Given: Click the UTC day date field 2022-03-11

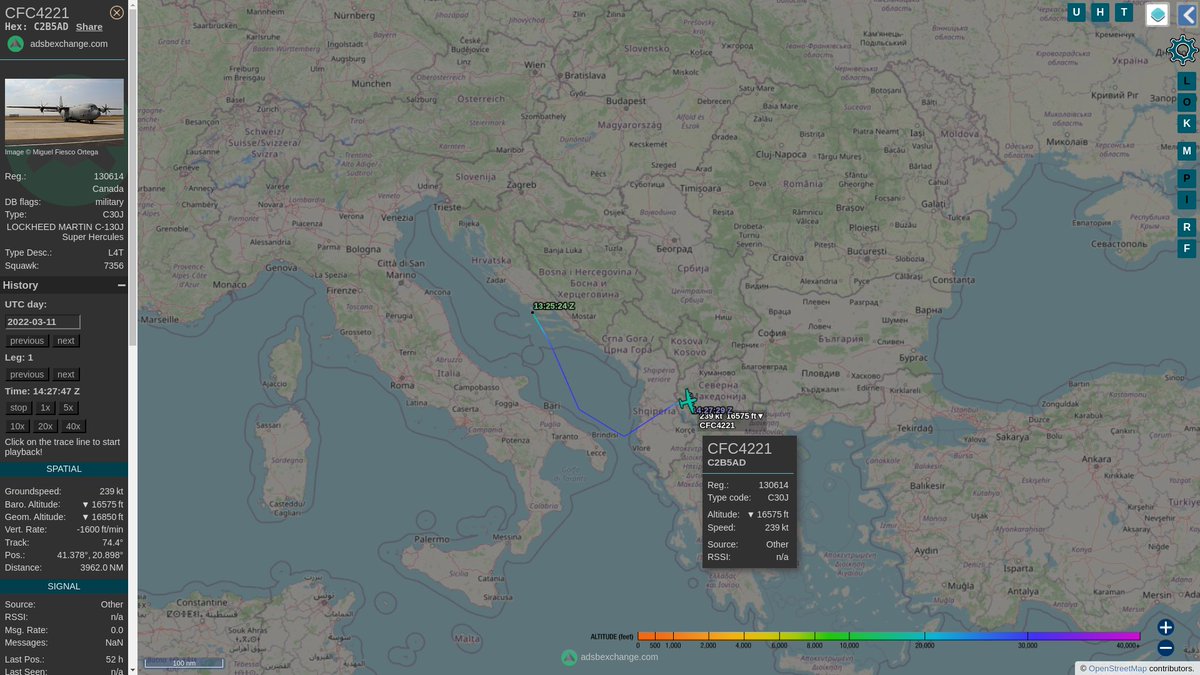Looking at the screenshot, I should [43, 322].
